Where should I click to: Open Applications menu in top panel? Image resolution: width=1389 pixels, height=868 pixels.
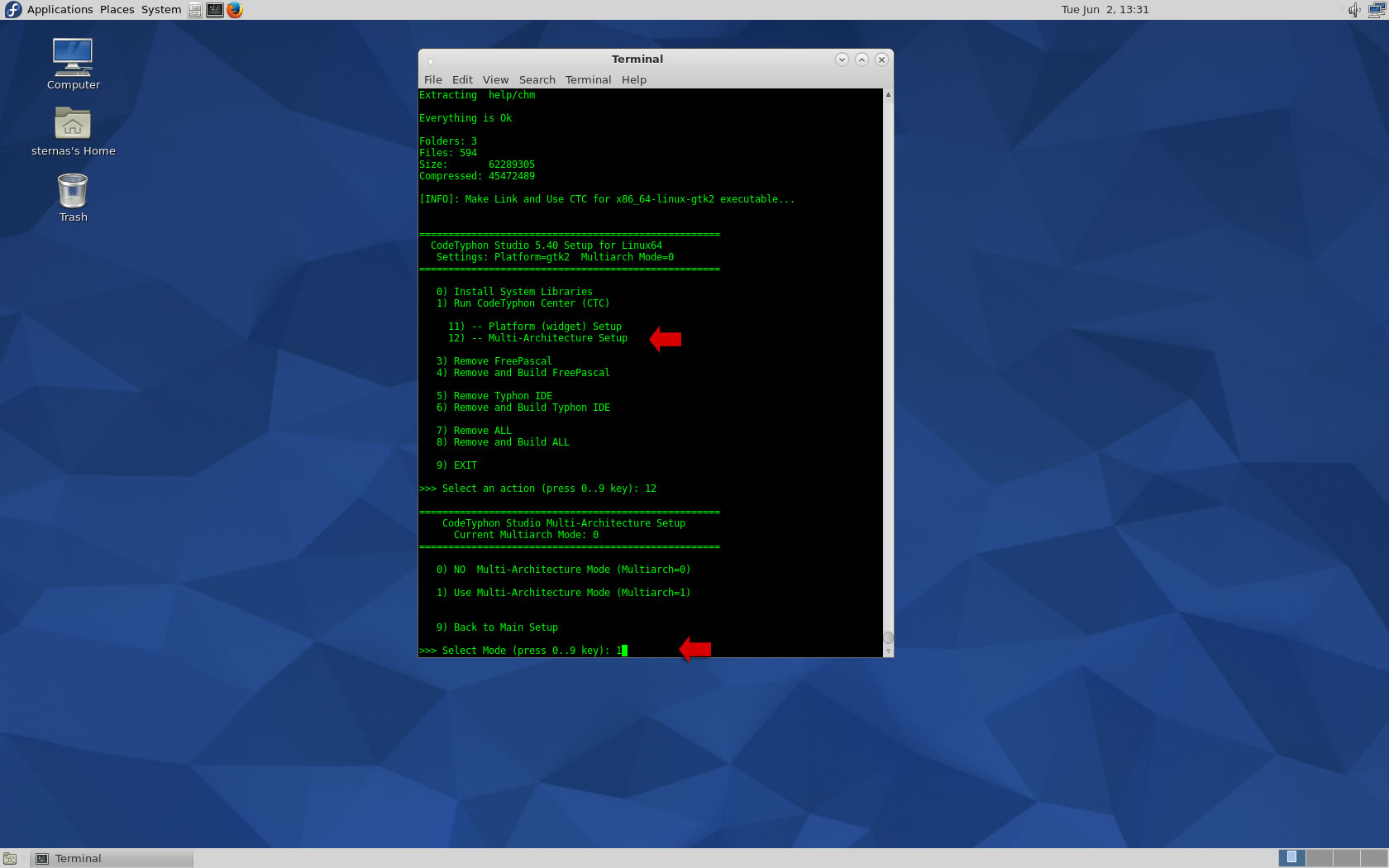tap(60, 10)
